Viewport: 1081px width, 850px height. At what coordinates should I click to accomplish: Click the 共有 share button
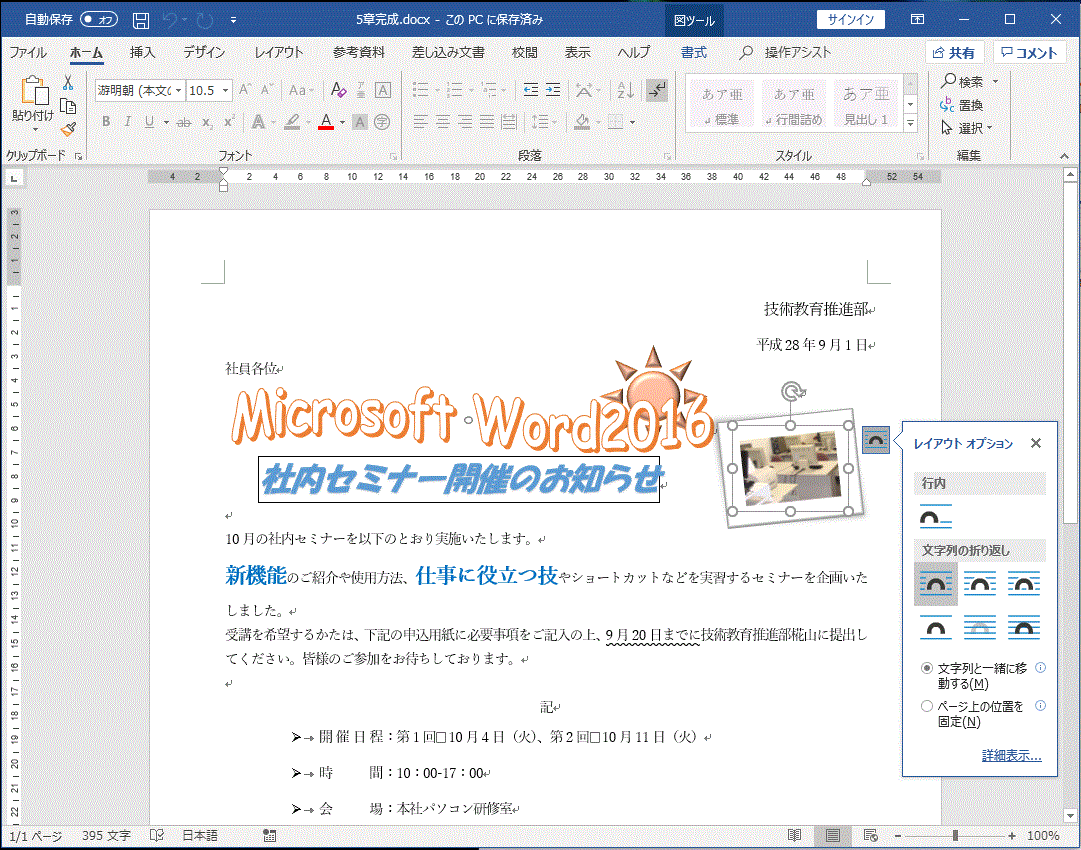(954, 53)
